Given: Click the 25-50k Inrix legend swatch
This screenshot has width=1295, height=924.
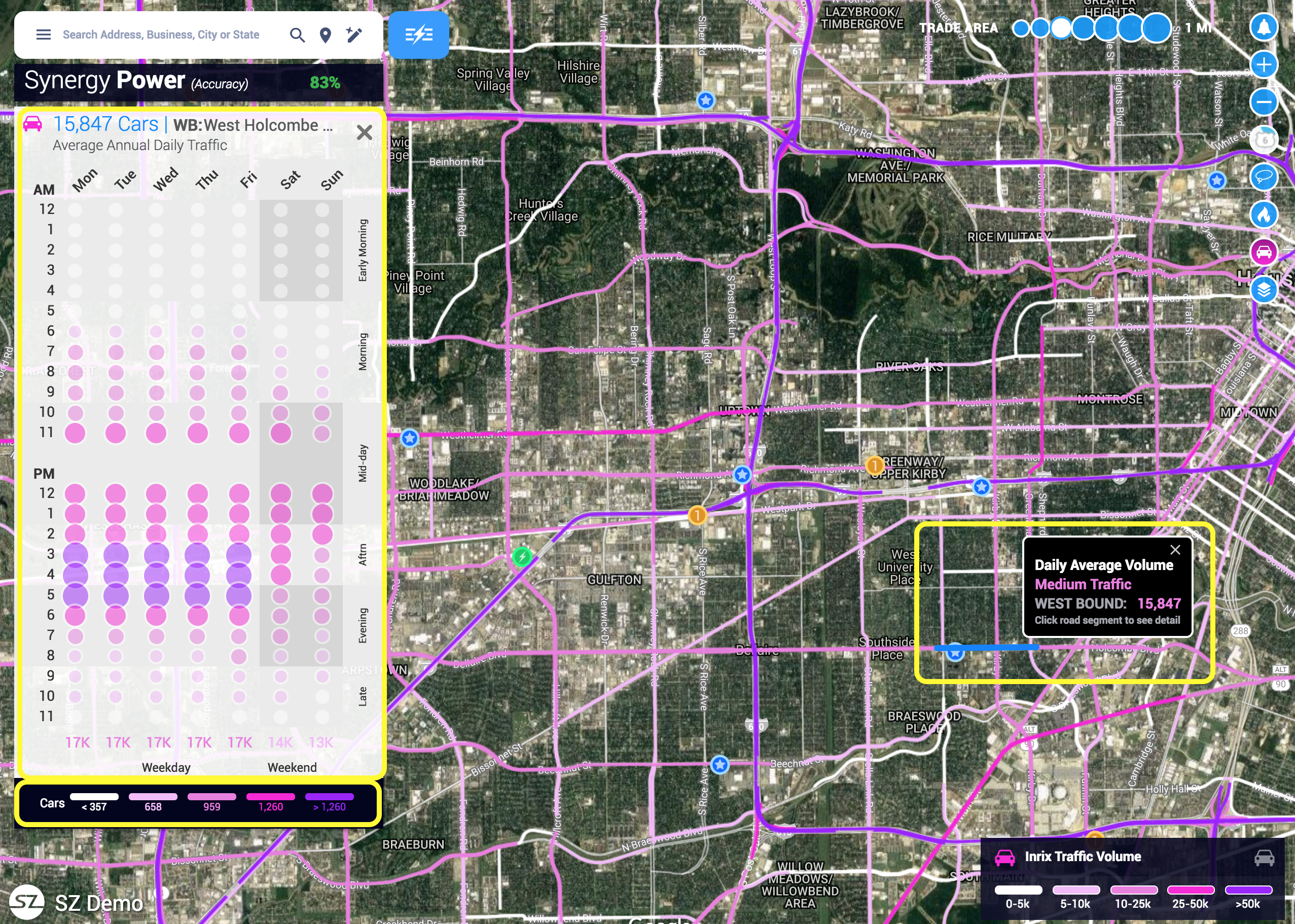Looking at the screenshot, I should tap(1191, 890).
